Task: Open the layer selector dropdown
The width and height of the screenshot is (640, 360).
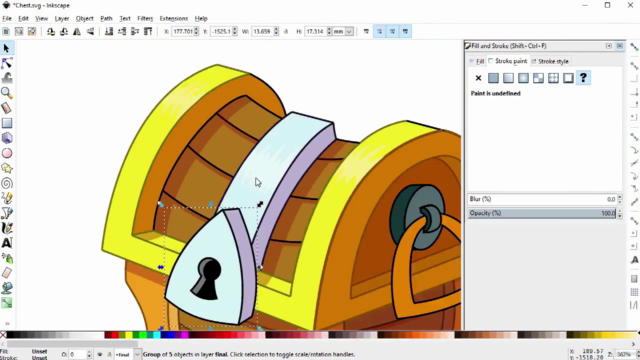Action: [x=137, y=354]
